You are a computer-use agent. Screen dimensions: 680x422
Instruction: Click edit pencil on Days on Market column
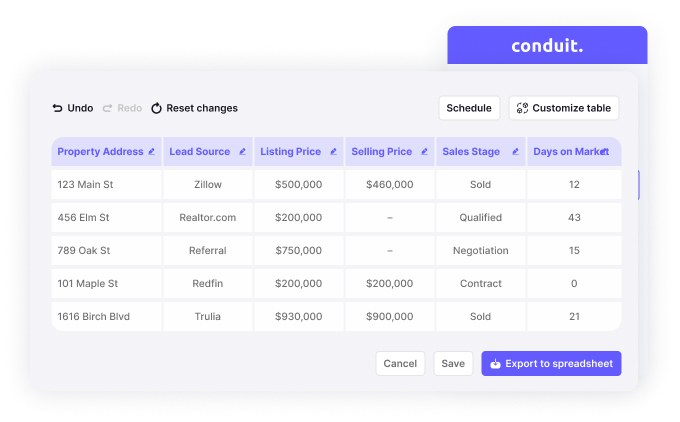click(605, 152)
